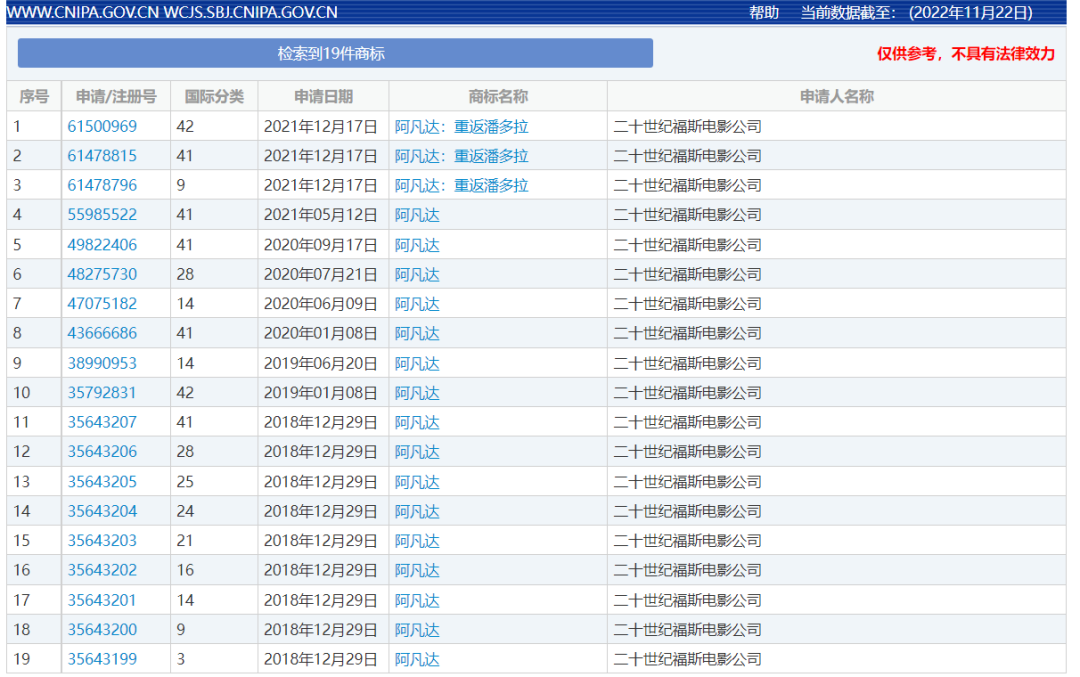Open registration number 35643201
Screen dimensions: 1080x677
102,601
